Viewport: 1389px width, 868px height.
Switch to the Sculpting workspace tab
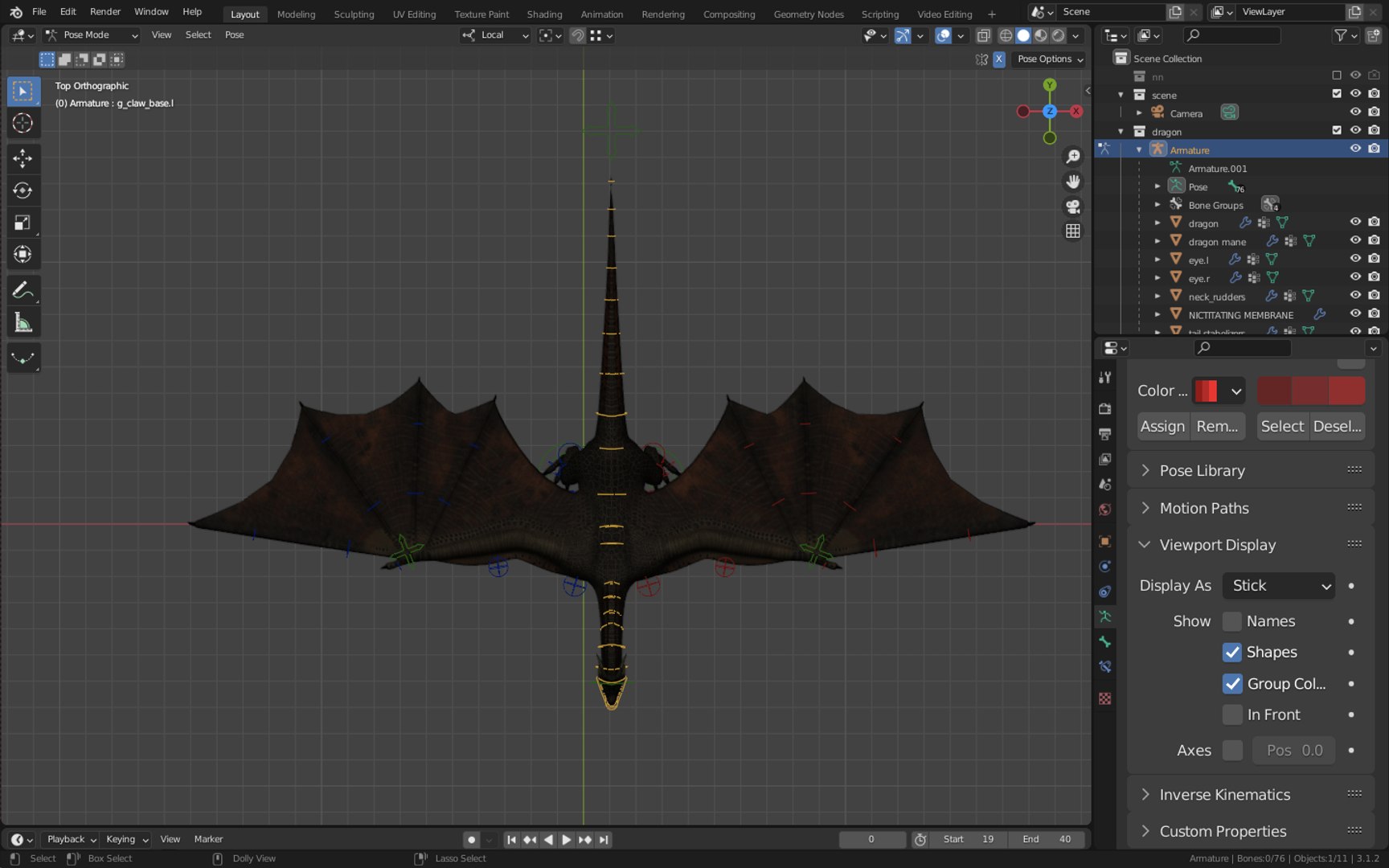click(x=354, y=14)
